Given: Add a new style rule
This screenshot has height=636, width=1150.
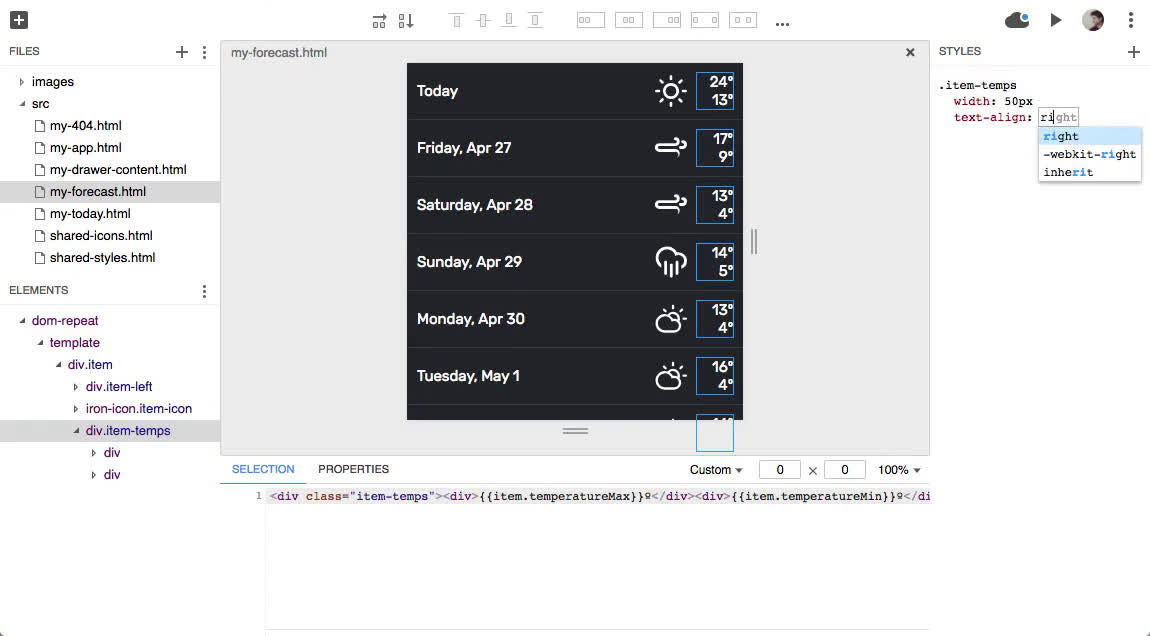Looking at the screenshot, I should pyautogui.click(x=1133, y=52).
